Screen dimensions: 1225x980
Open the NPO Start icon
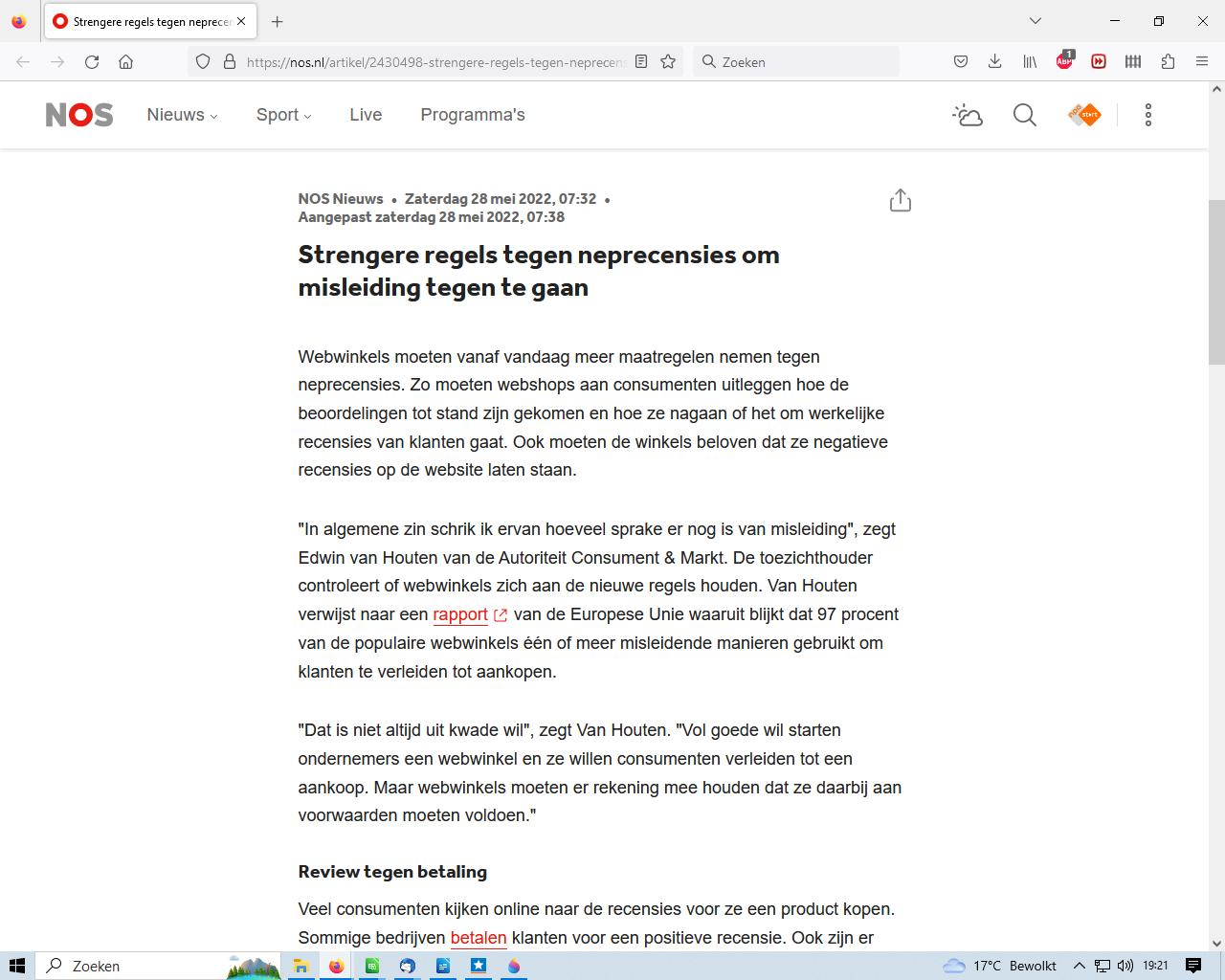coord(1084,115)
